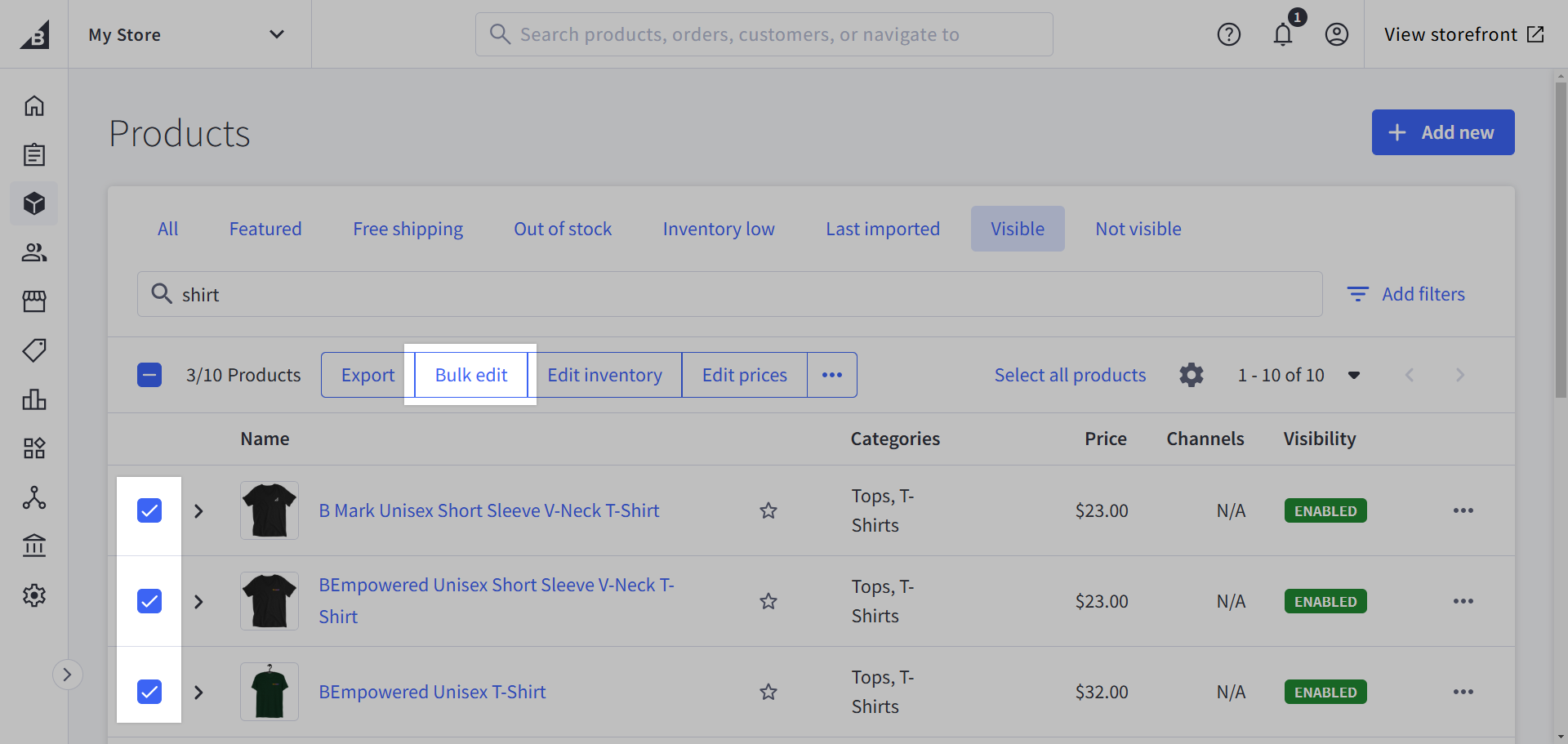Clear the select-all products checkbox
Image resolution: width=1568 pixels, height=744 pixels.
(149, 375)
